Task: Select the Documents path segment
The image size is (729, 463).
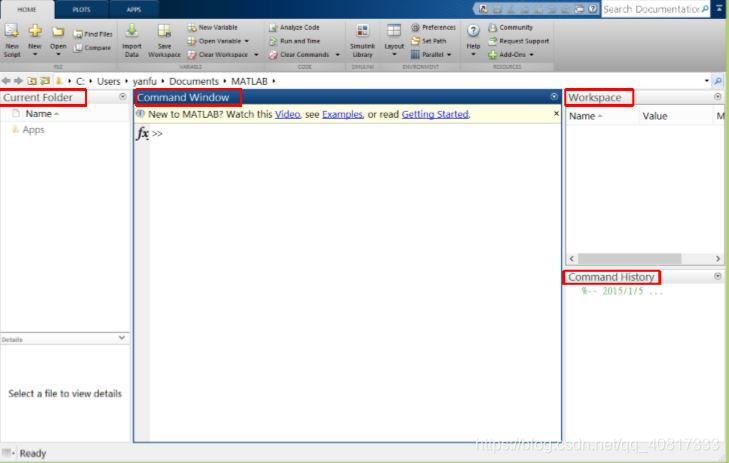Action: [x=193, y=81]
